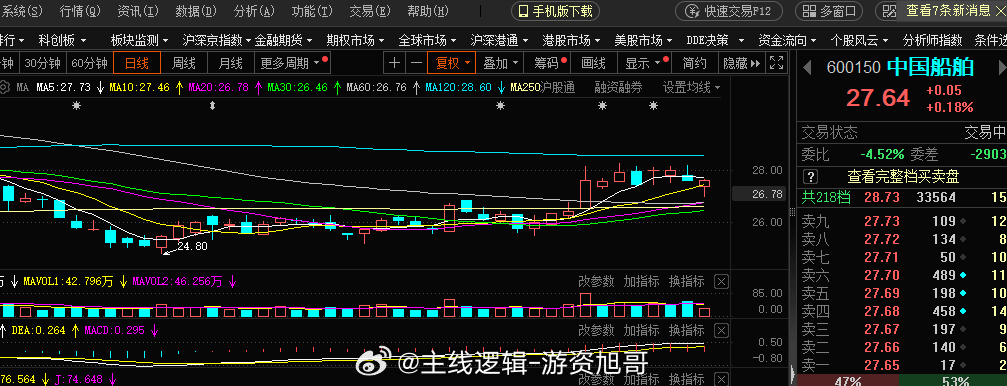Click MA20 up arrow indicator

pyautogui.click(x=258, y=87)
